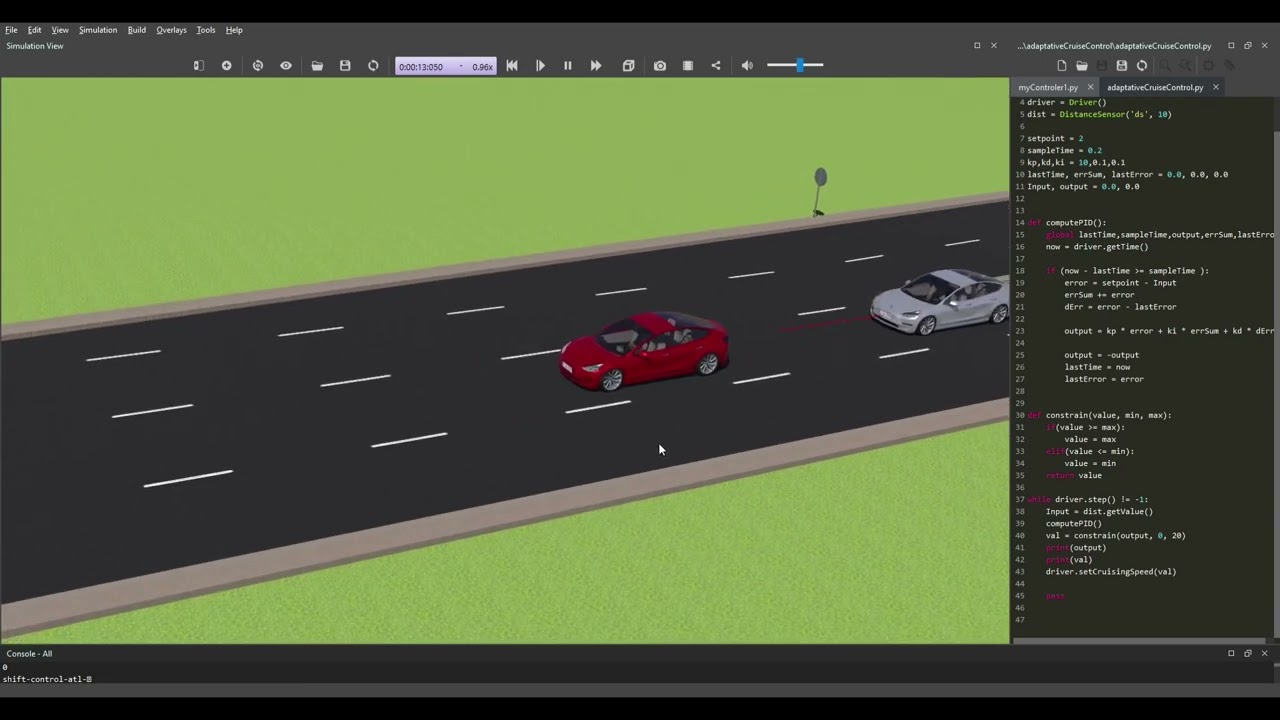Open a world file using the folder icon
Image resolution: width=1280 pixels, height=720 pixels.
tap(317, 65)
